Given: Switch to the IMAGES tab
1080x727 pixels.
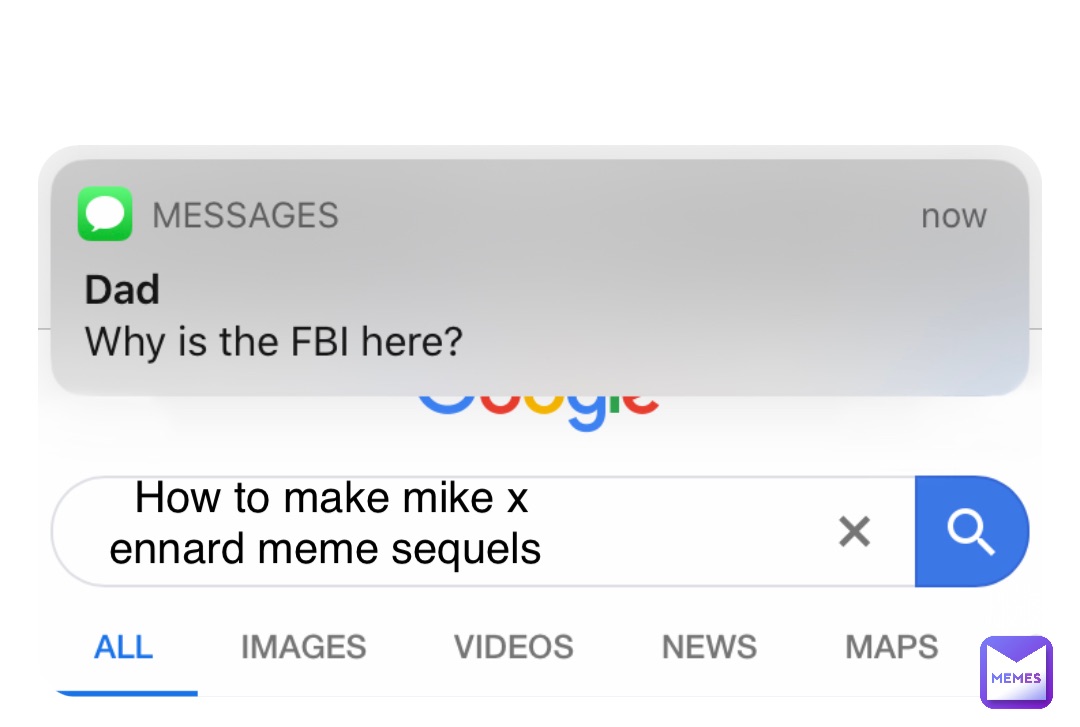Looking at the screenshot, I should tap(303, 646).
